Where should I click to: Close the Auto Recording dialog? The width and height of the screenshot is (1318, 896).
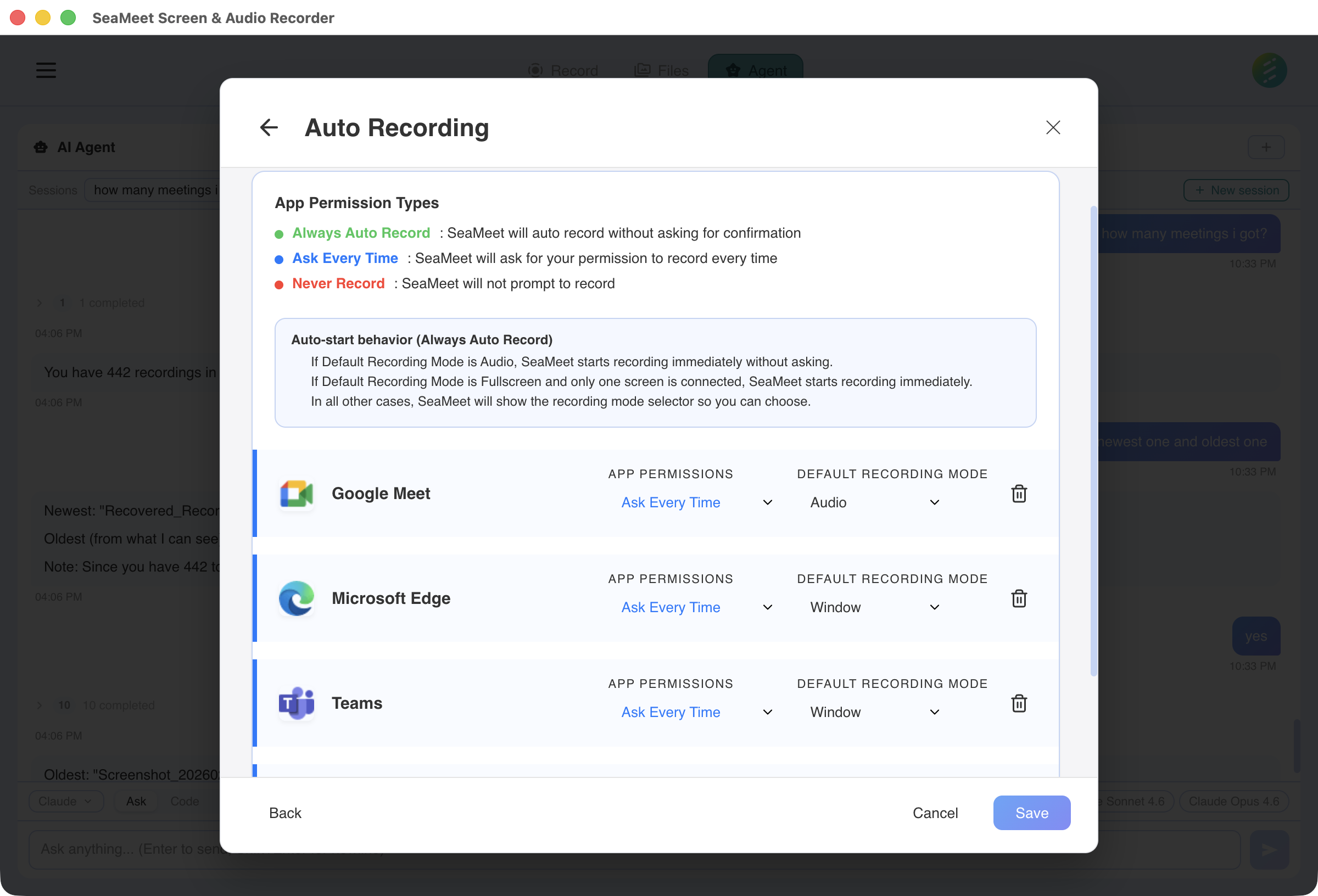click(1053, 127)
